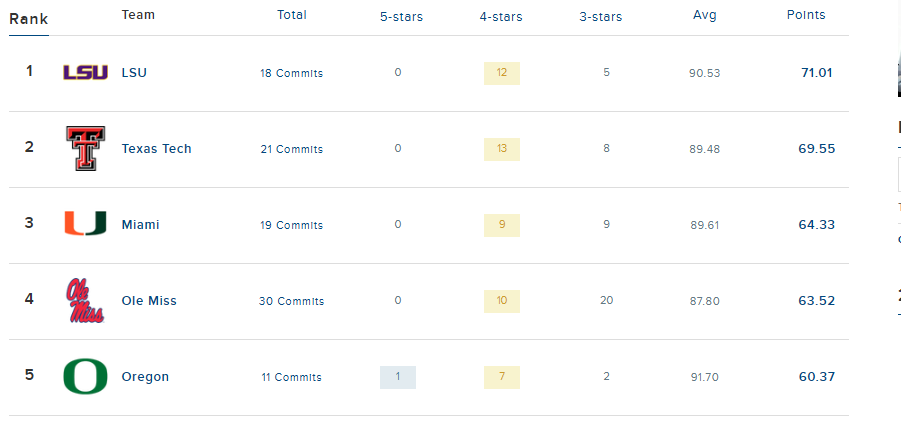This screenshot has height=423, width=901.
Task: Click the Miami U logo
Action: click(x=85, y=224)
